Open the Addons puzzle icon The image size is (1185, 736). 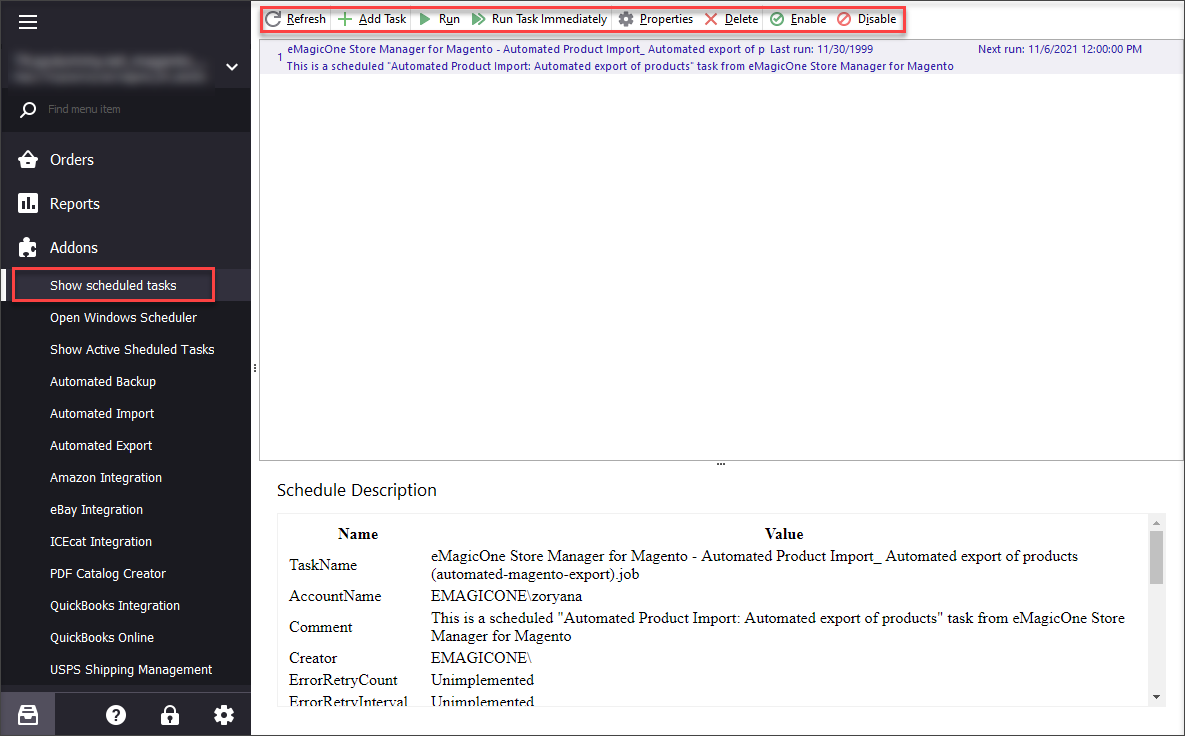(28, 247)
